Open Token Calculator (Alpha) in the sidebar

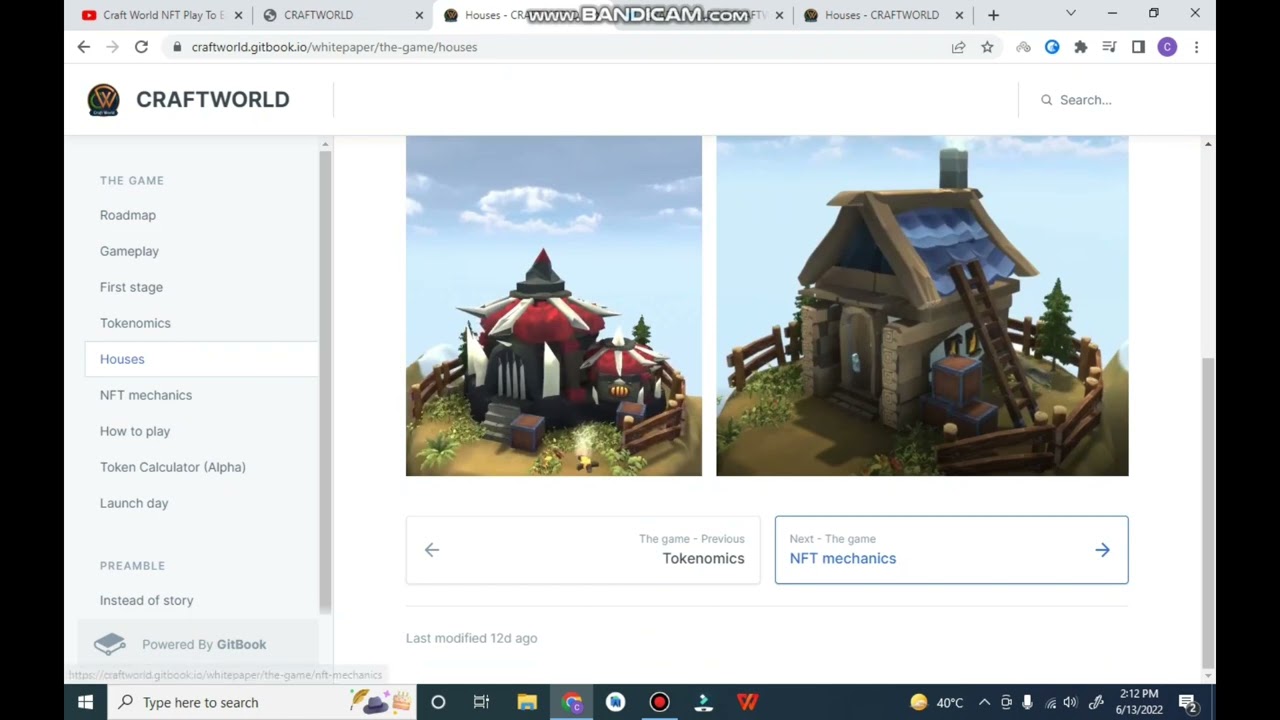click(173, 467)
